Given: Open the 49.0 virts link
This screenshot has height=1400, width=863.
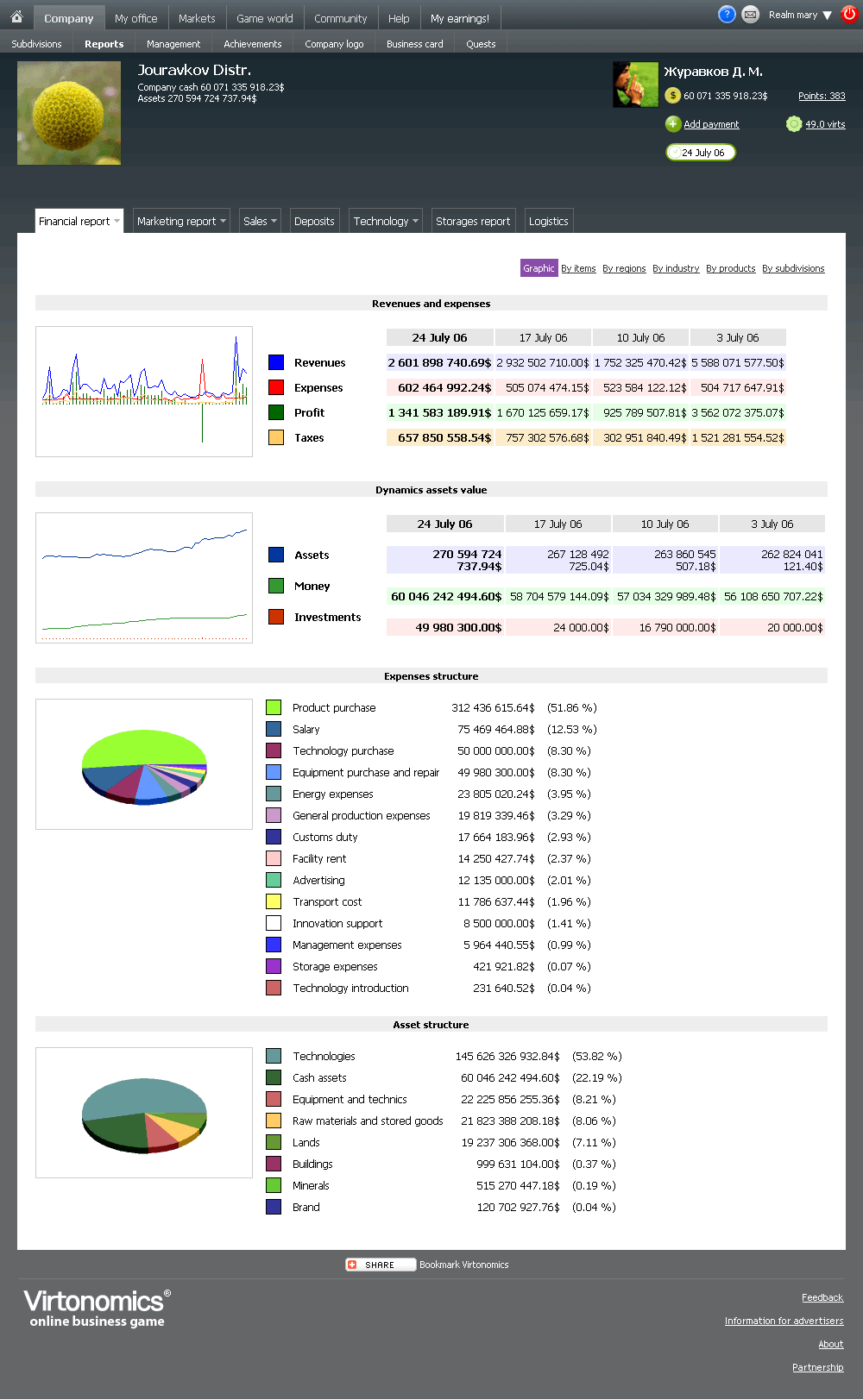Looking at the screenshot, I should (825, 124).
